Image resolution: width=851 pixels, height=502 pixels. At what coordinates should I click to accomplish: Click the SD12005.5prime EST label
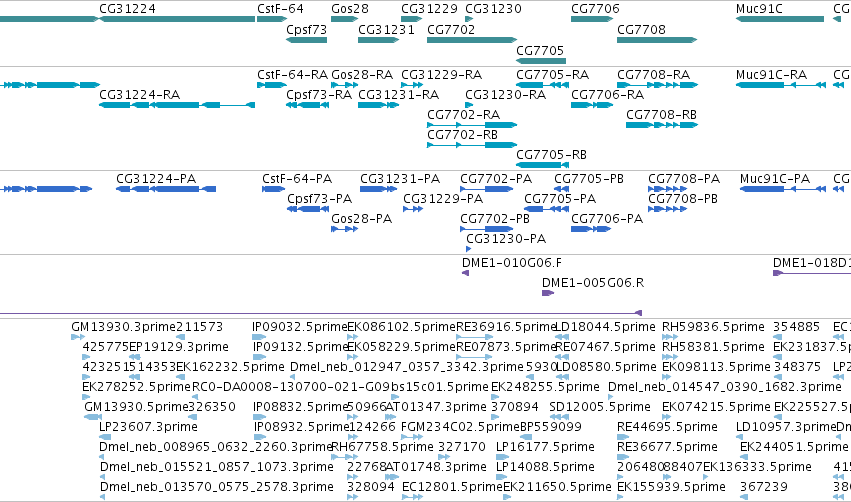click(x=600, y=407)
